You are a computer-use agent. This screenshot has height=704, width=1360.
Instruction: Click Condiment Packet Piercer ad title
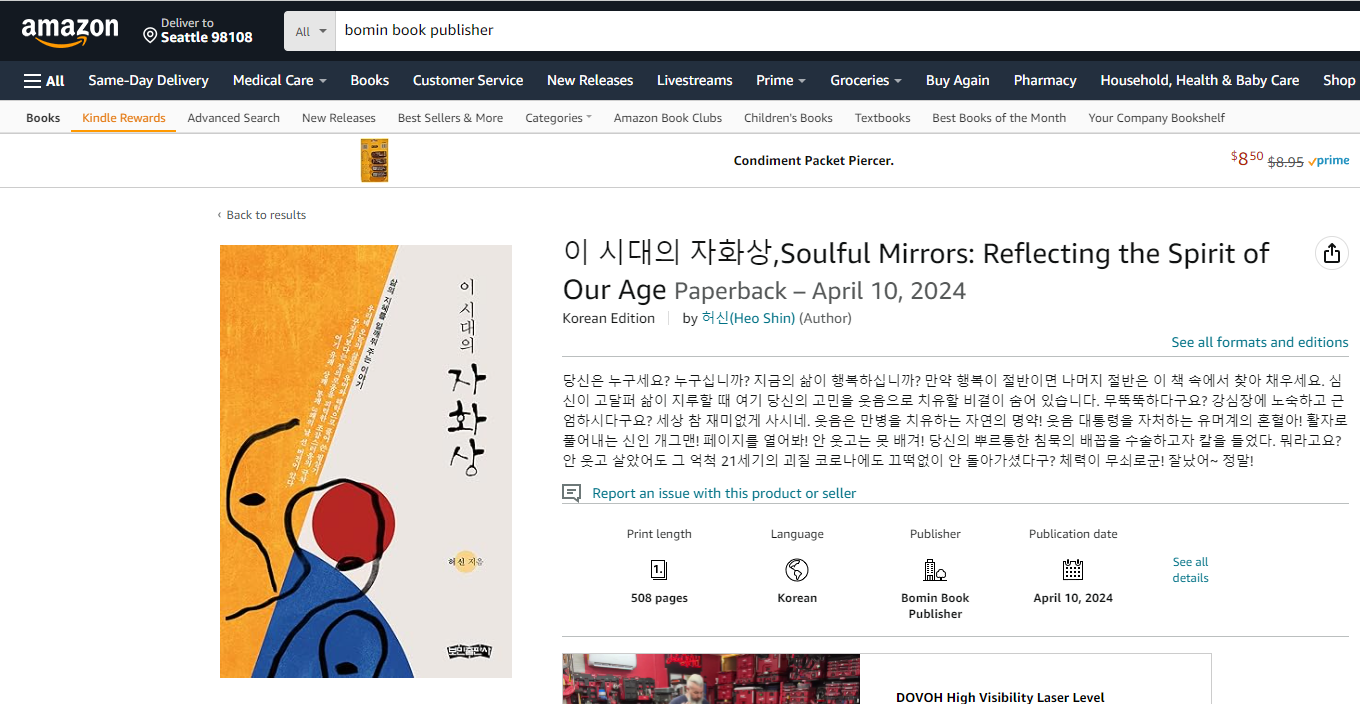(814, 161)
